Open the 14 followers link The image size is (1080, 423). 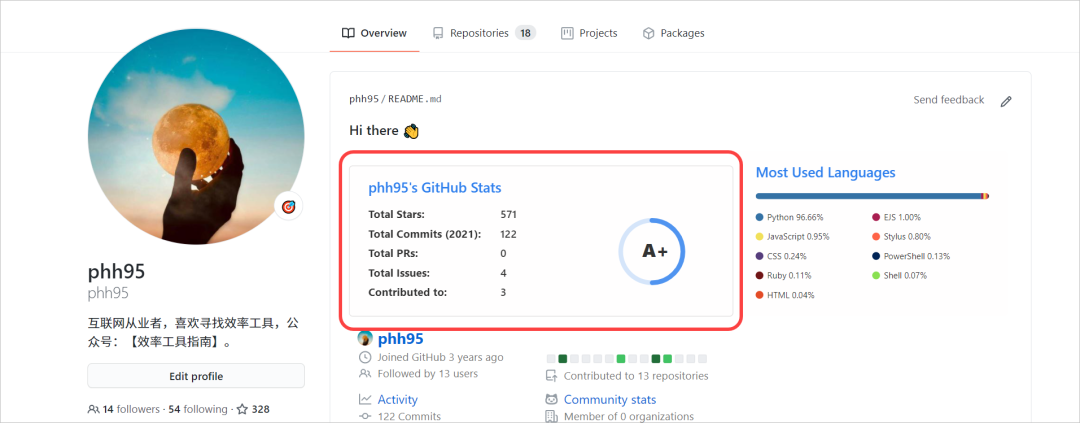click(x=130, y=409)
